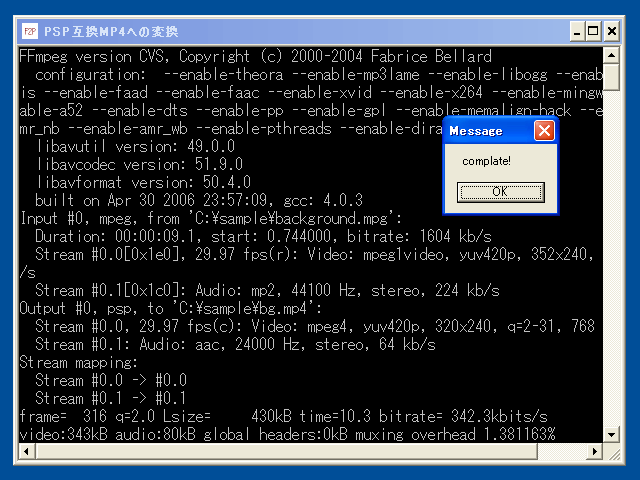Viewport: 640px width, 480px height.
Task: Minimize the PSP conversion window
Action: [577, 31]
